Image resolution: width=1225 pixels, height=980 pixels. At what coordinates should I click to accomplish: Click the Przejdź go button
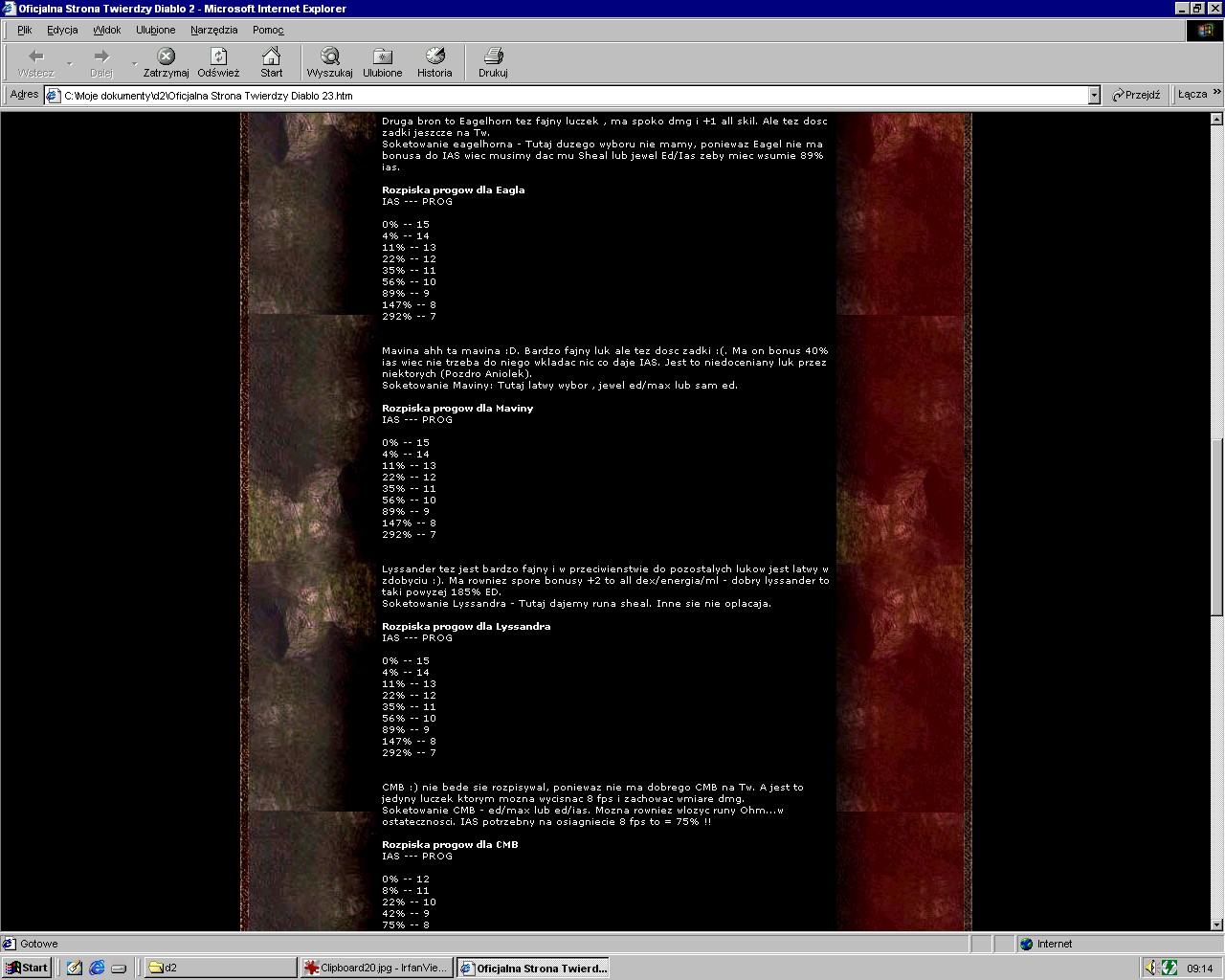1136,95
